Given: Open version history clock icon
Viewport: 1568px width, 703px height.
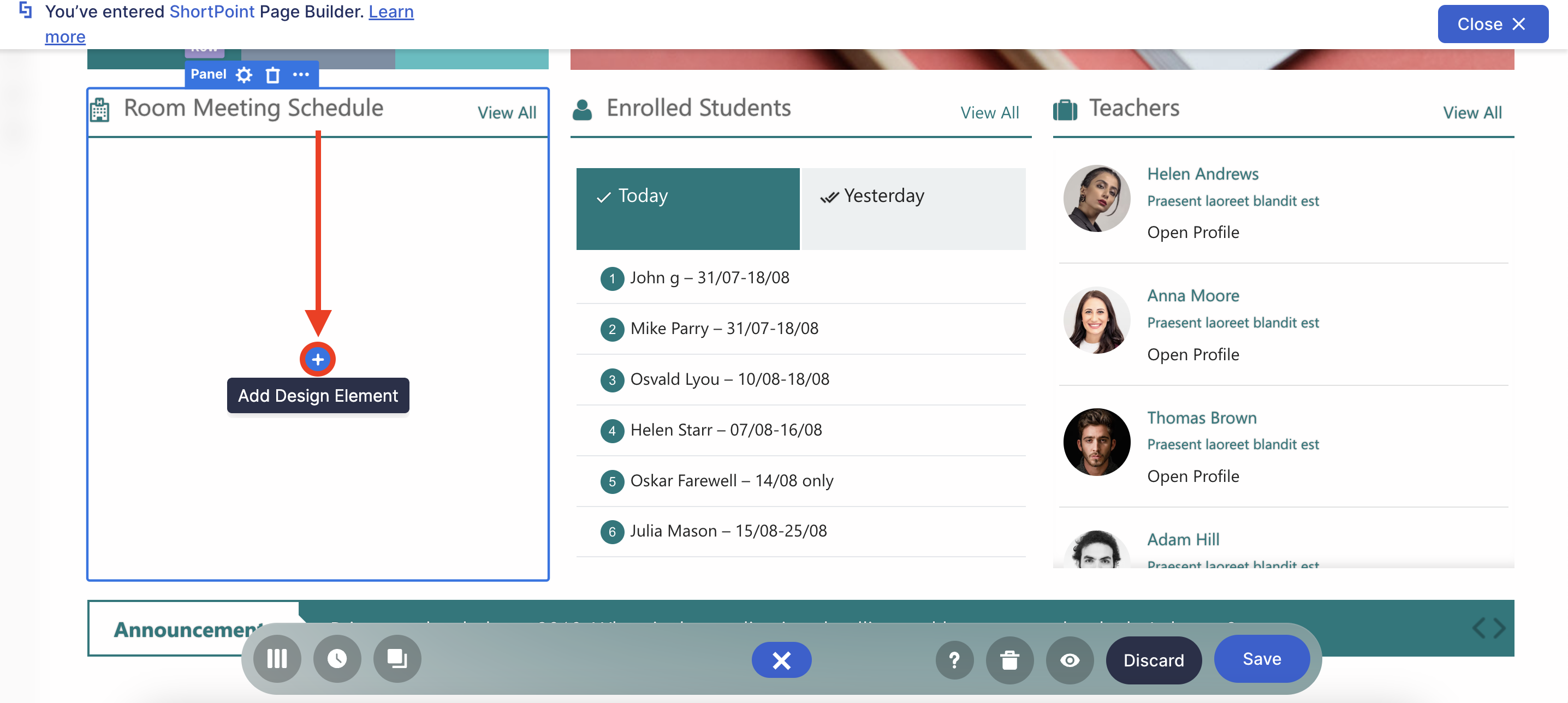Looking at the screenshot, I should [x=337, y=659].
